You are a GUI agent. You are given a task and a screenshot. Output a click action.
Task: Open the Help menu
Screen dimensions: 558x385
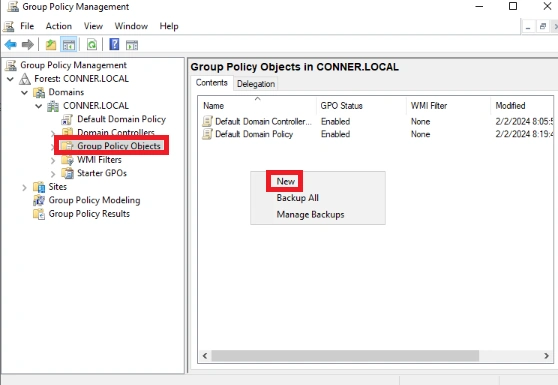click(x=169, y=26)
